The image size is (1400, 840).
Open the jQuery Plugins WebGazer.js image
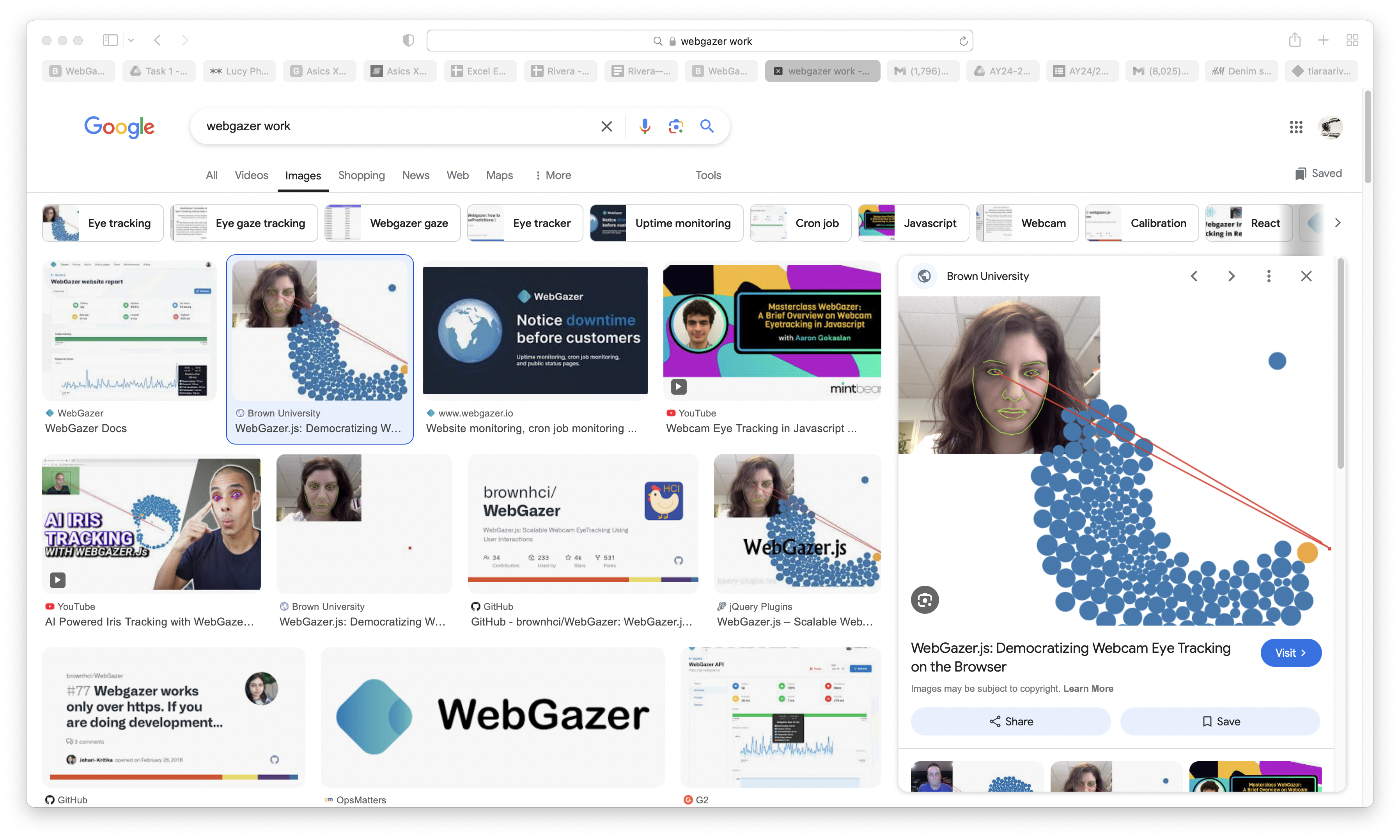[797, 524]
